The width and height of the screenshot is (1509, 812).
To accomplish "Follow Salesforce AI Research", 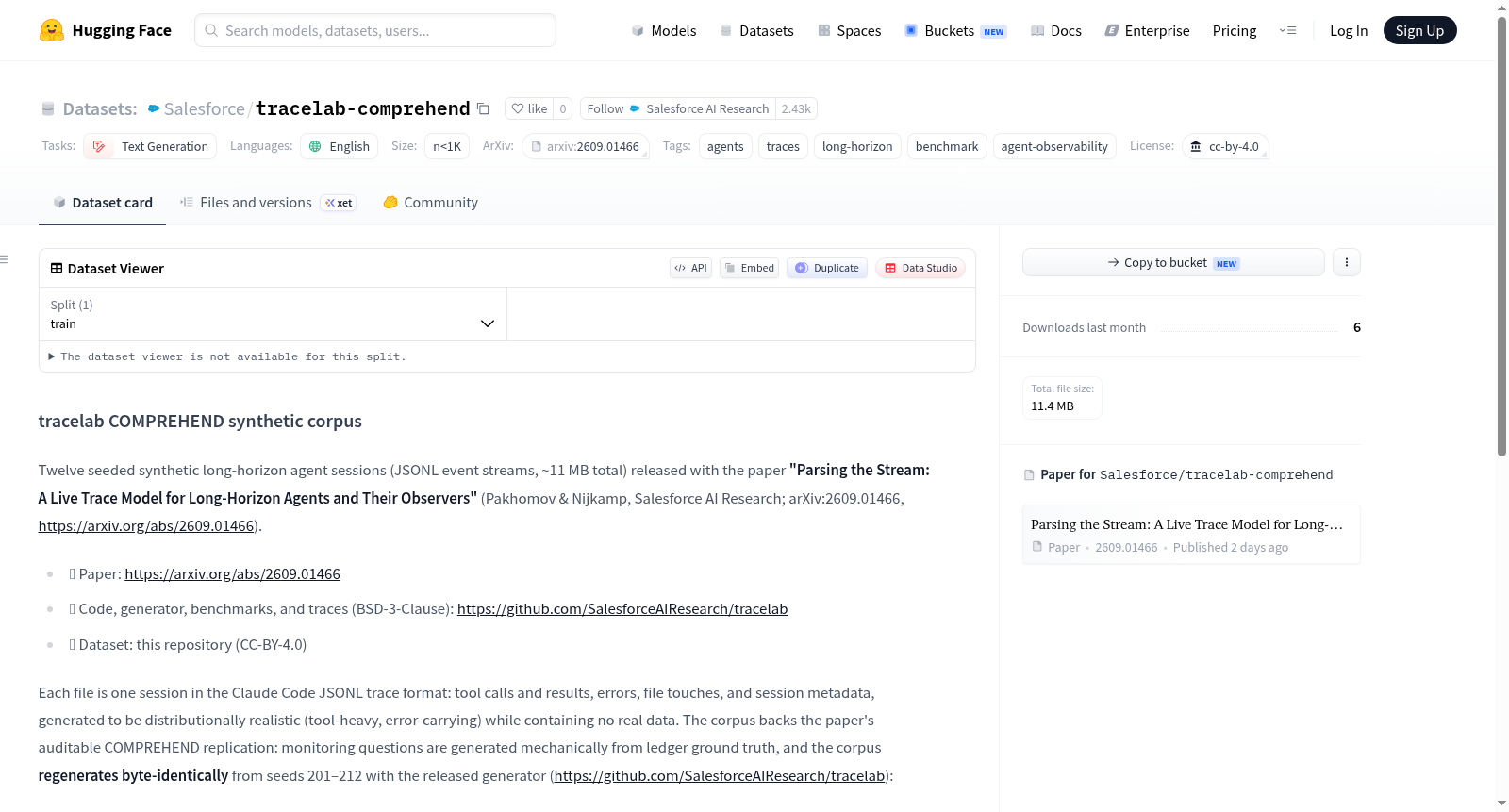I will [x=678, y=108].
